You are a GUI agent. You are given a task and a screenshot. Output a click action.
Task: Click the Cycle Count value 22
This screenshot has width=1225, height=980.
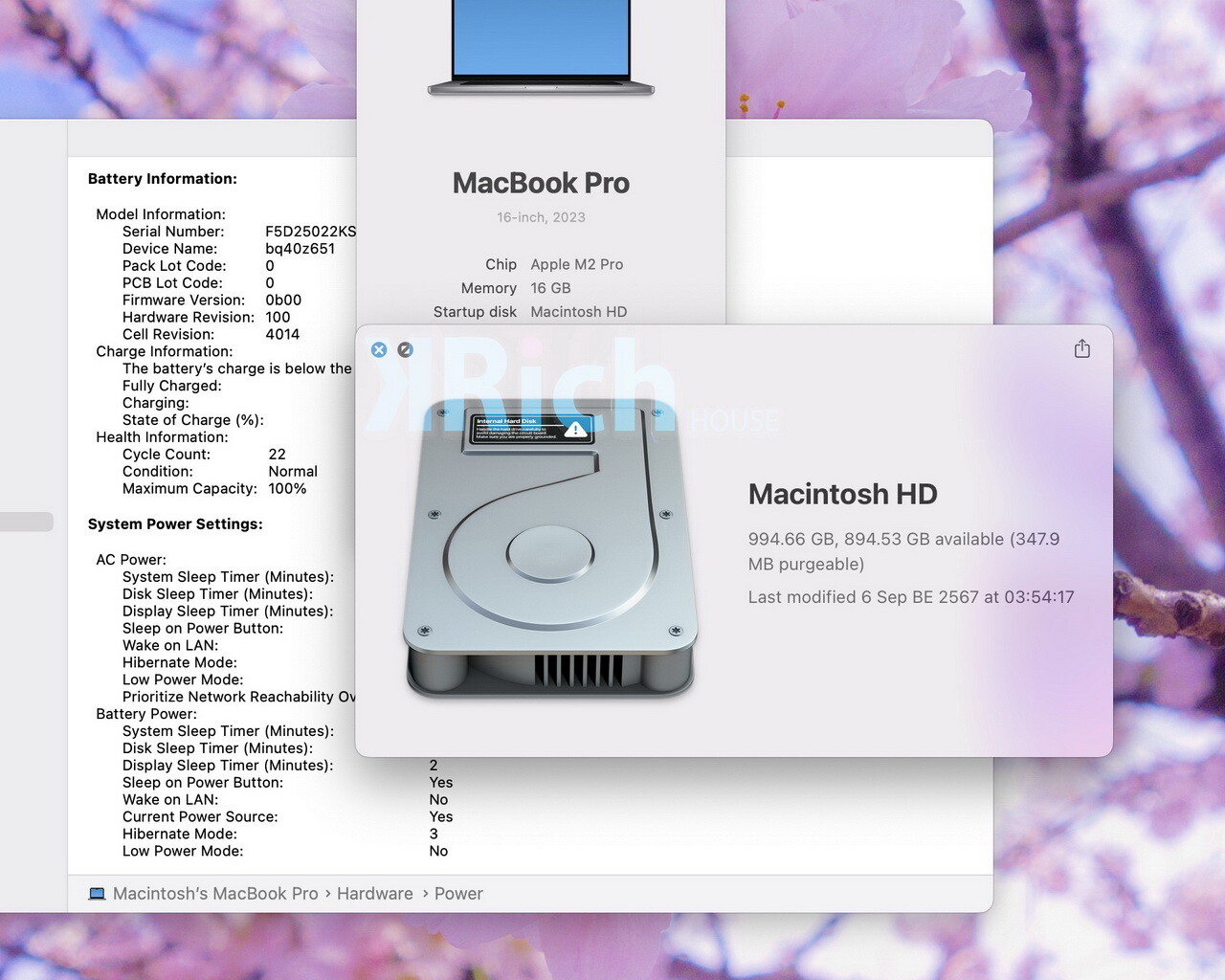(277, 455)
